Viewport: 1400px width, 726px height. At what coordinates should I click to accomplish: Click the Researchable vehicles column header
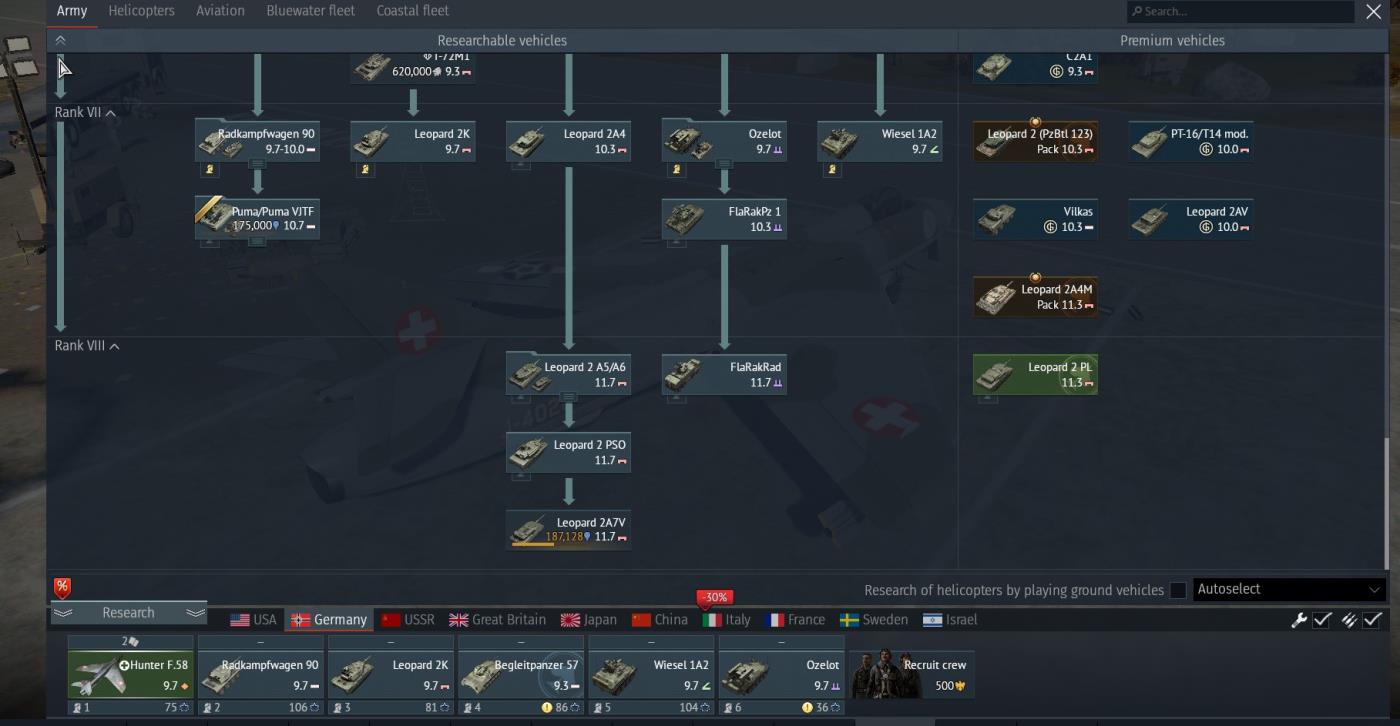click(x=502, y=40)
